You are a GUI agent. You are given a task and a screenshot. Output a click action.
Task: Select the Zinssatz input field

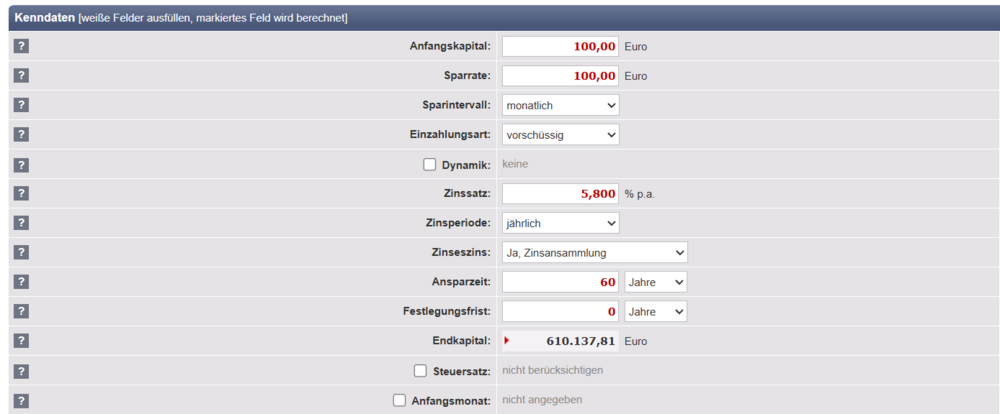pyautogui.click(x=560, y=194)
